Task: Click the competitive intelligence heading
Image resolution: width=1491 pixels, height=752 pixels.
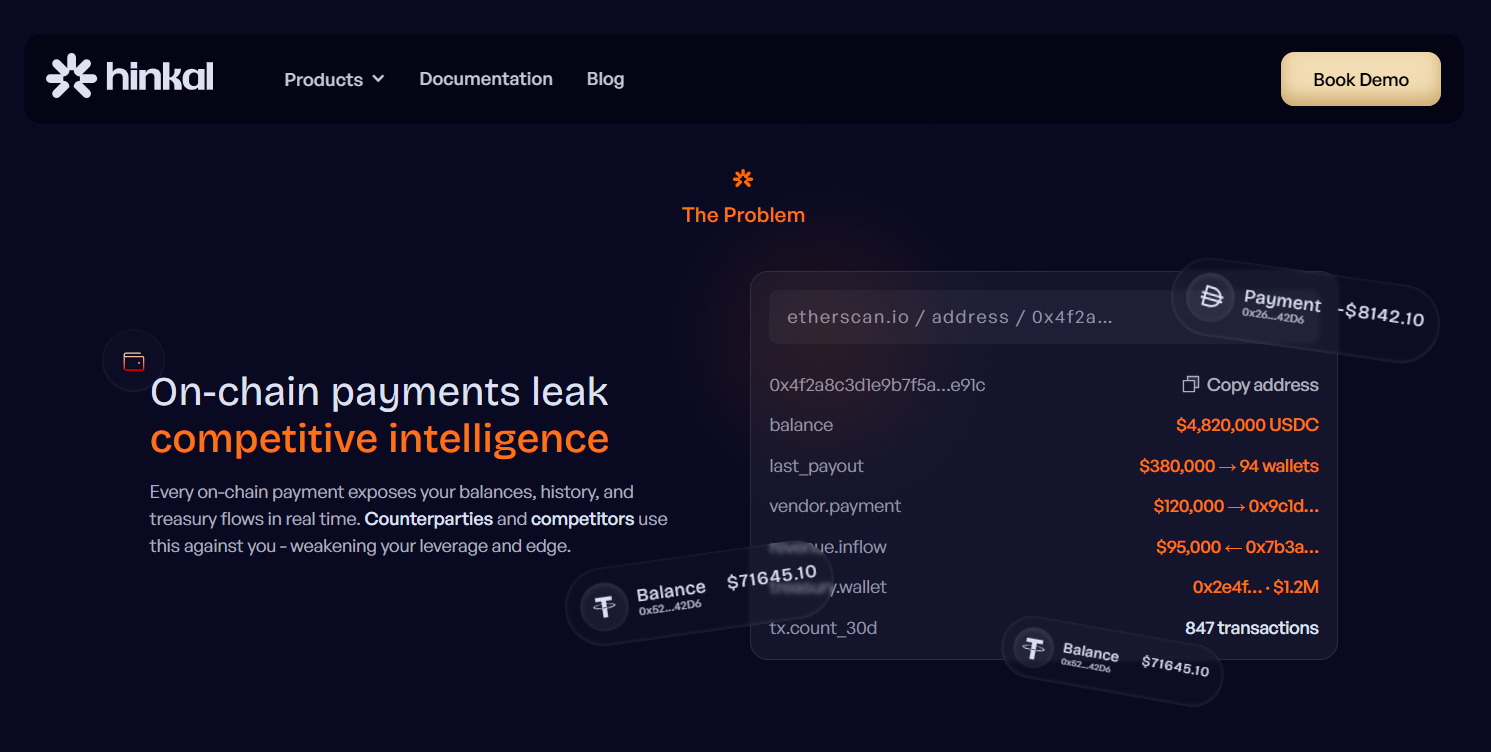Action: [380, 438]
